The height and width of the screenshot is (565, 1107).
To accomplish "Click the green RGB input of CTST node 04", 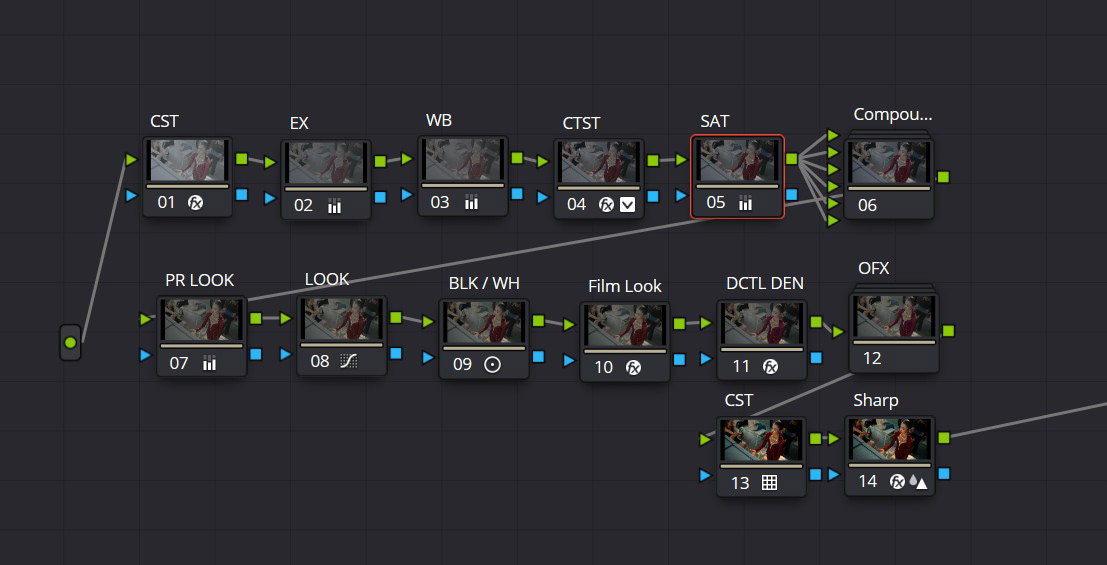I will [543, 162].
